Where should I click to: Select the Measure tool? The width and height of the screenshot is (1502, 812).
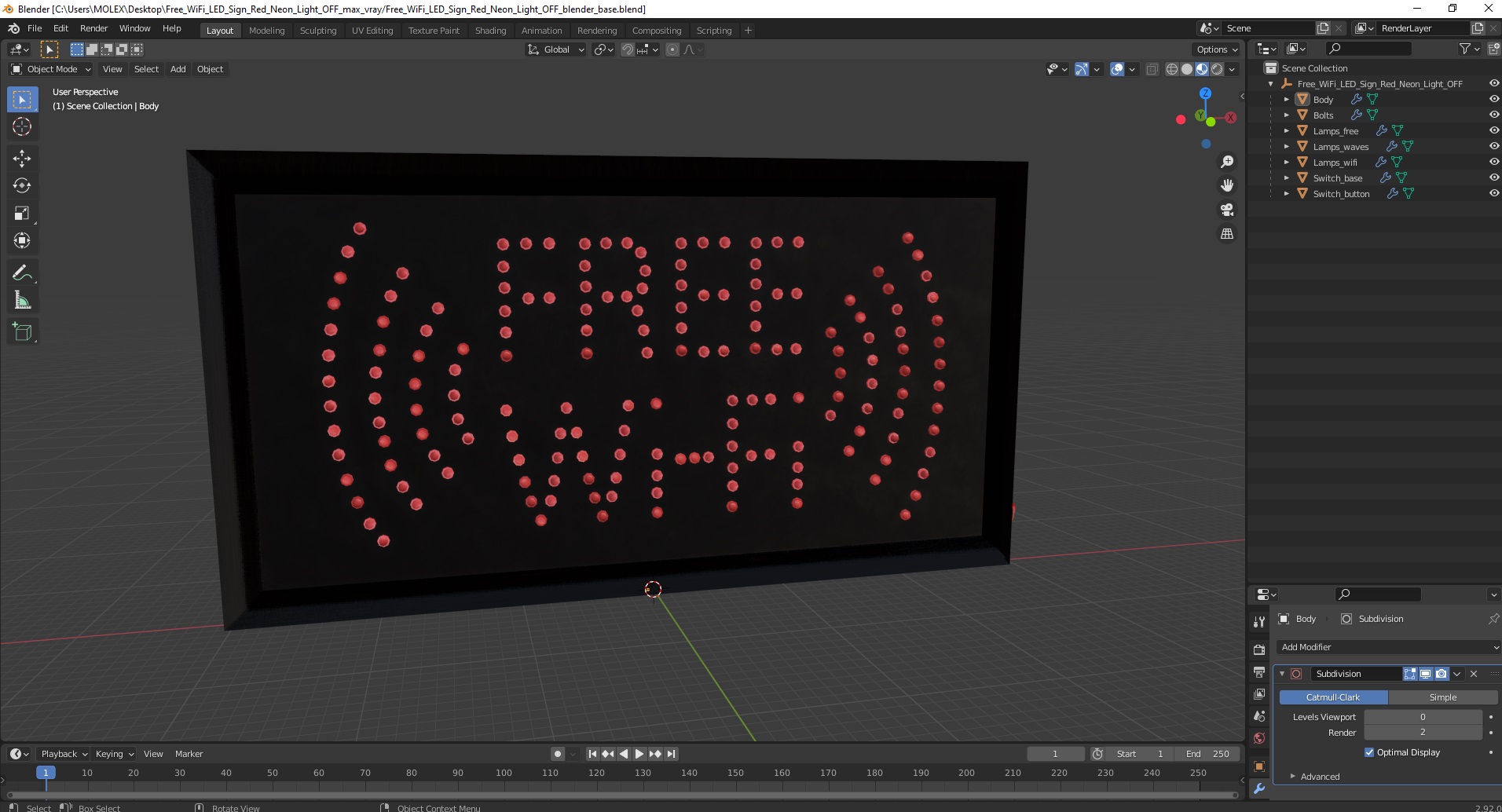tap(22, 301)
